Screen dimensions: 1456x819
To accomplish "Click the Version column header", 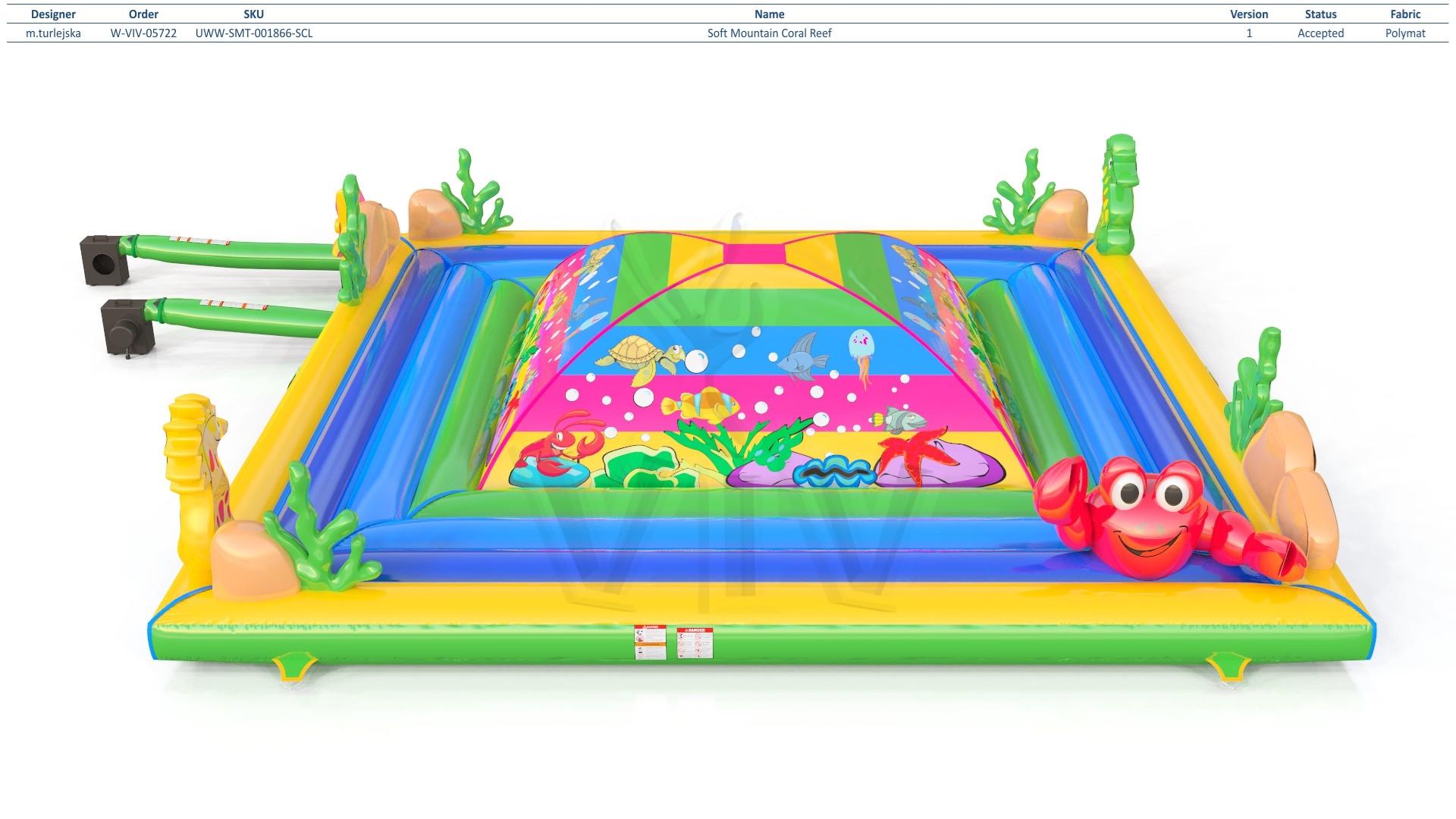I will click(1249, 14).
